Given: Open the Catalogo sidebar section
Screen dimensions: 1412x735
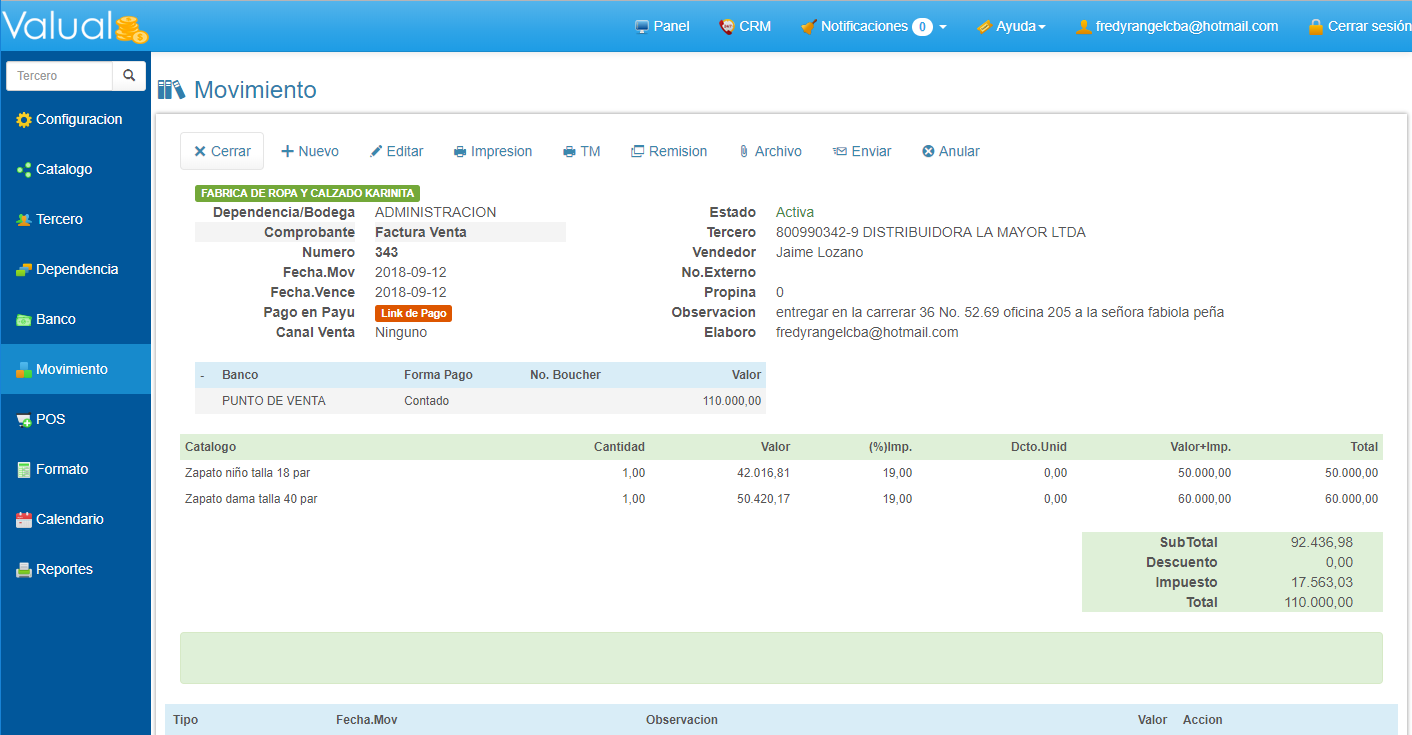Looking at the screenshot, I should coord(64,169).
